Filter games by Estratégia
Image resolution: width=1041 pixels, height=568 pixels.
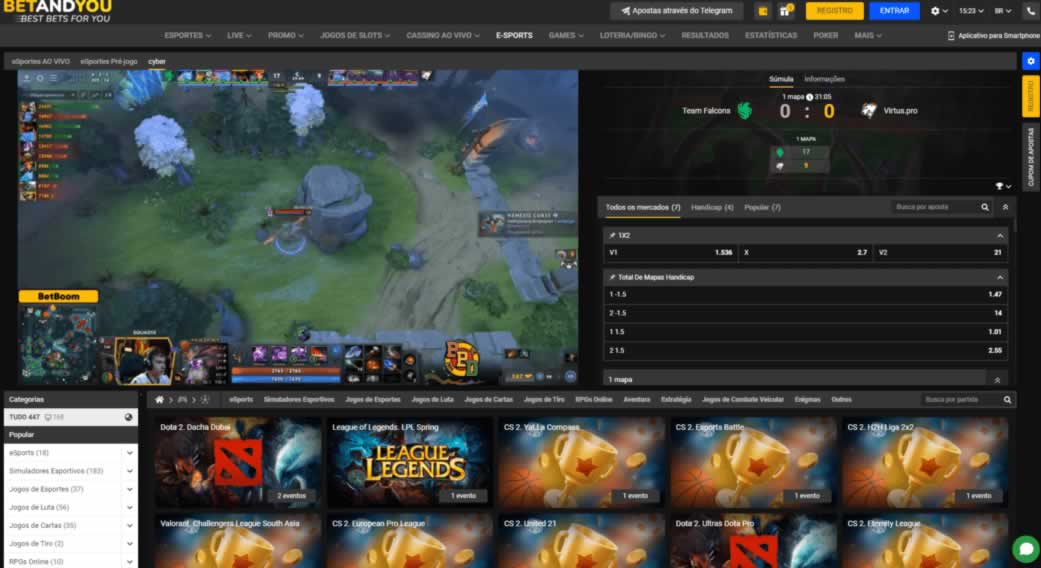pyautogui.click(x=676, y=399)
